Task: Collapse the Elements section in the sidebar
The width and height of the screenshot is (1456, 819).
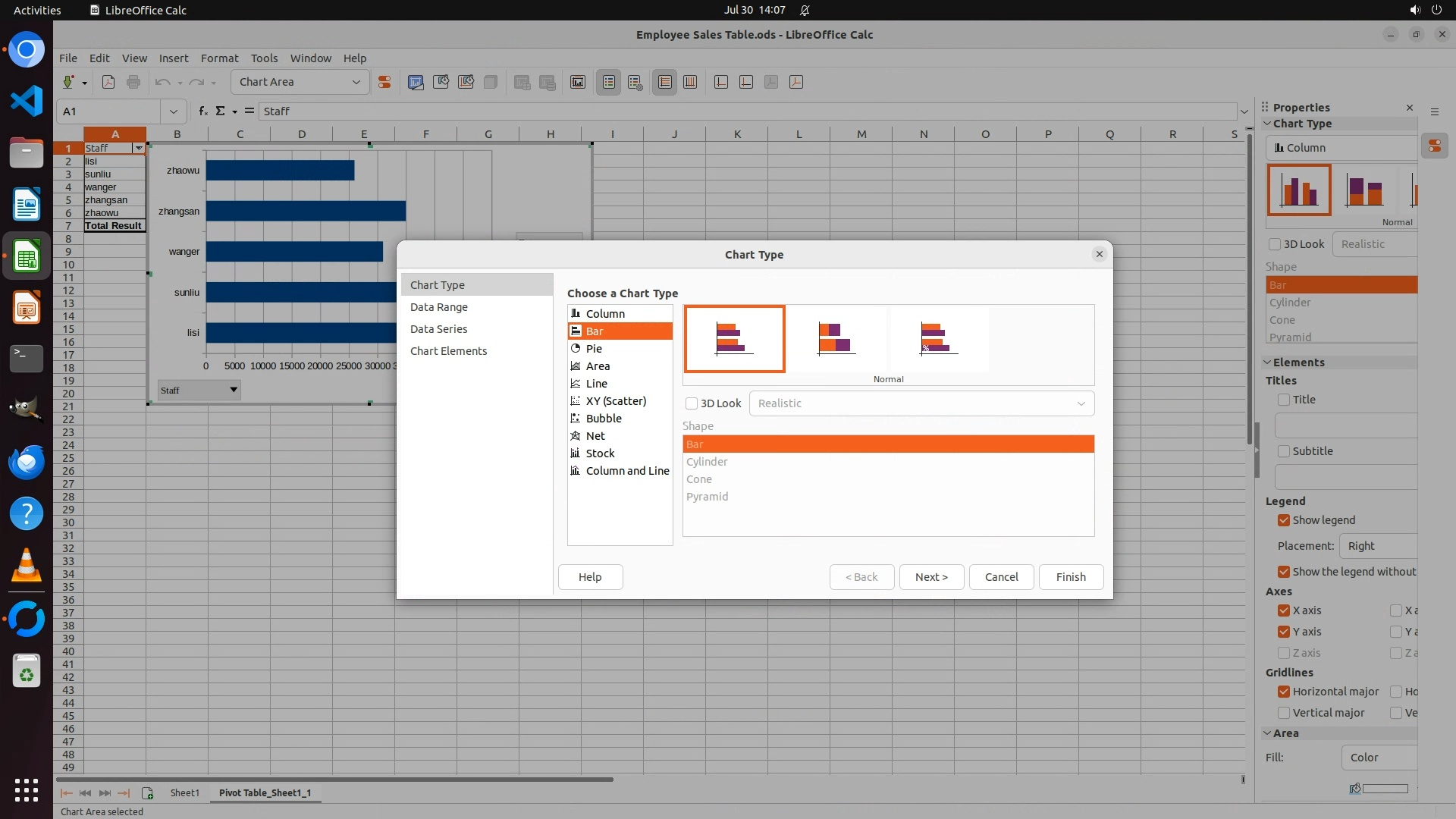Action: tap(1267, 362)
